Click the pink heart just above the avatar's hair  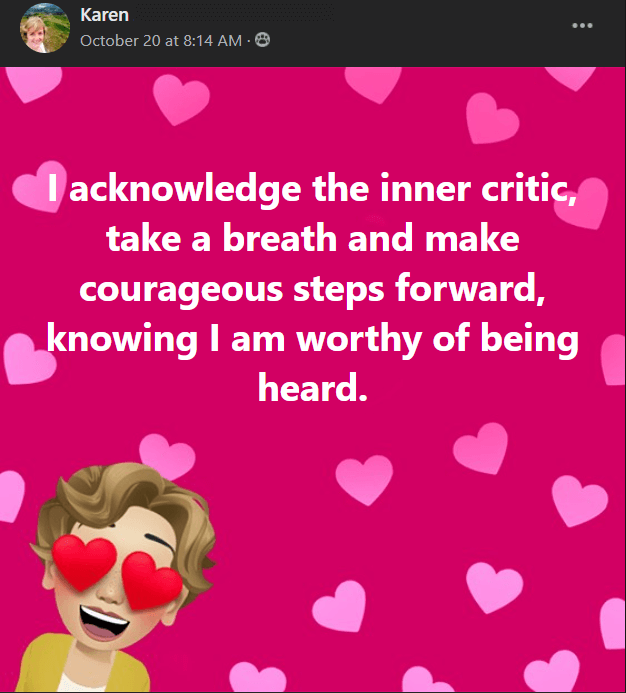167,456
